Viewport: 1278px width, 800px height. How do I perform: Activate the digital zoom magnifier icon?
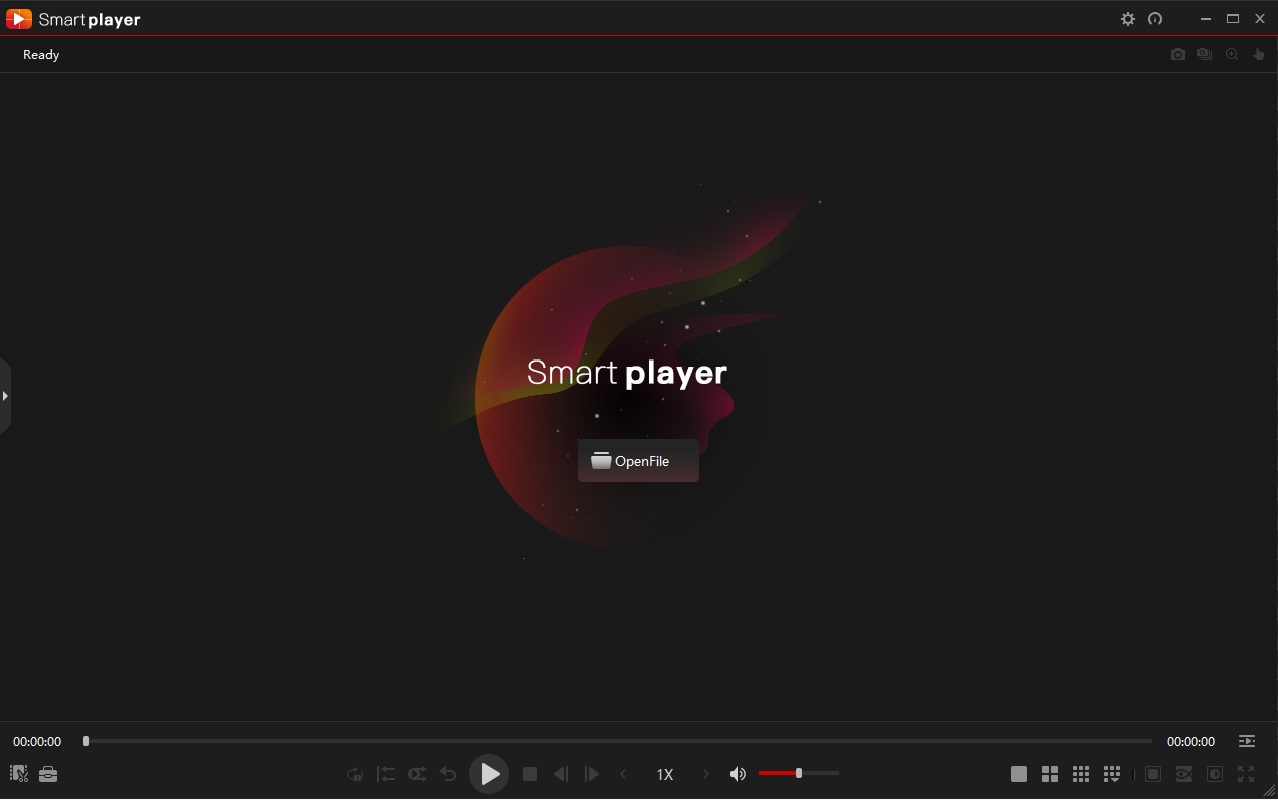(x=1232, y=55)
